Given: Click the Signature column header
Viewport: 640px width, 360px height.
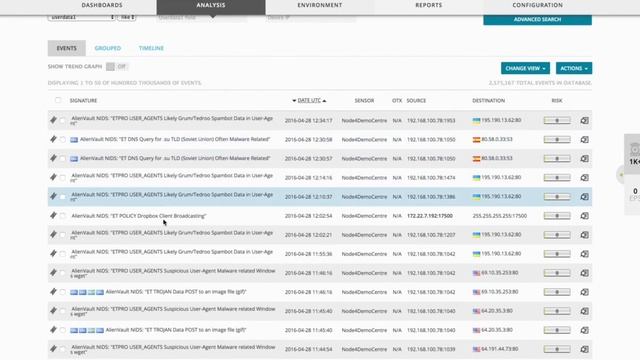Looking at the screenshot, I should coord(83,100).
